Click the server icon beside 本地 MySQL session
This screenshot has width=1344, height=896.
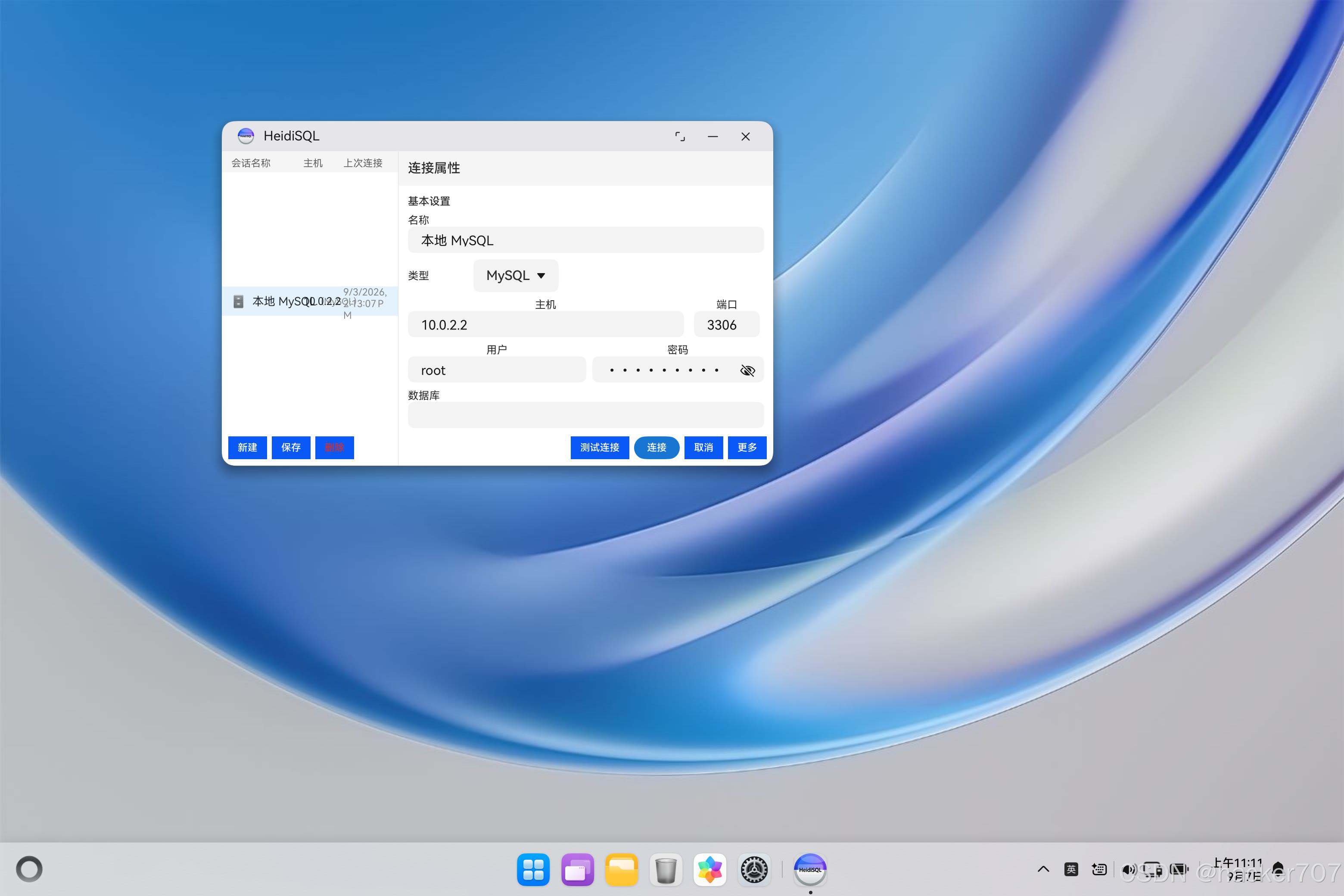238,301
